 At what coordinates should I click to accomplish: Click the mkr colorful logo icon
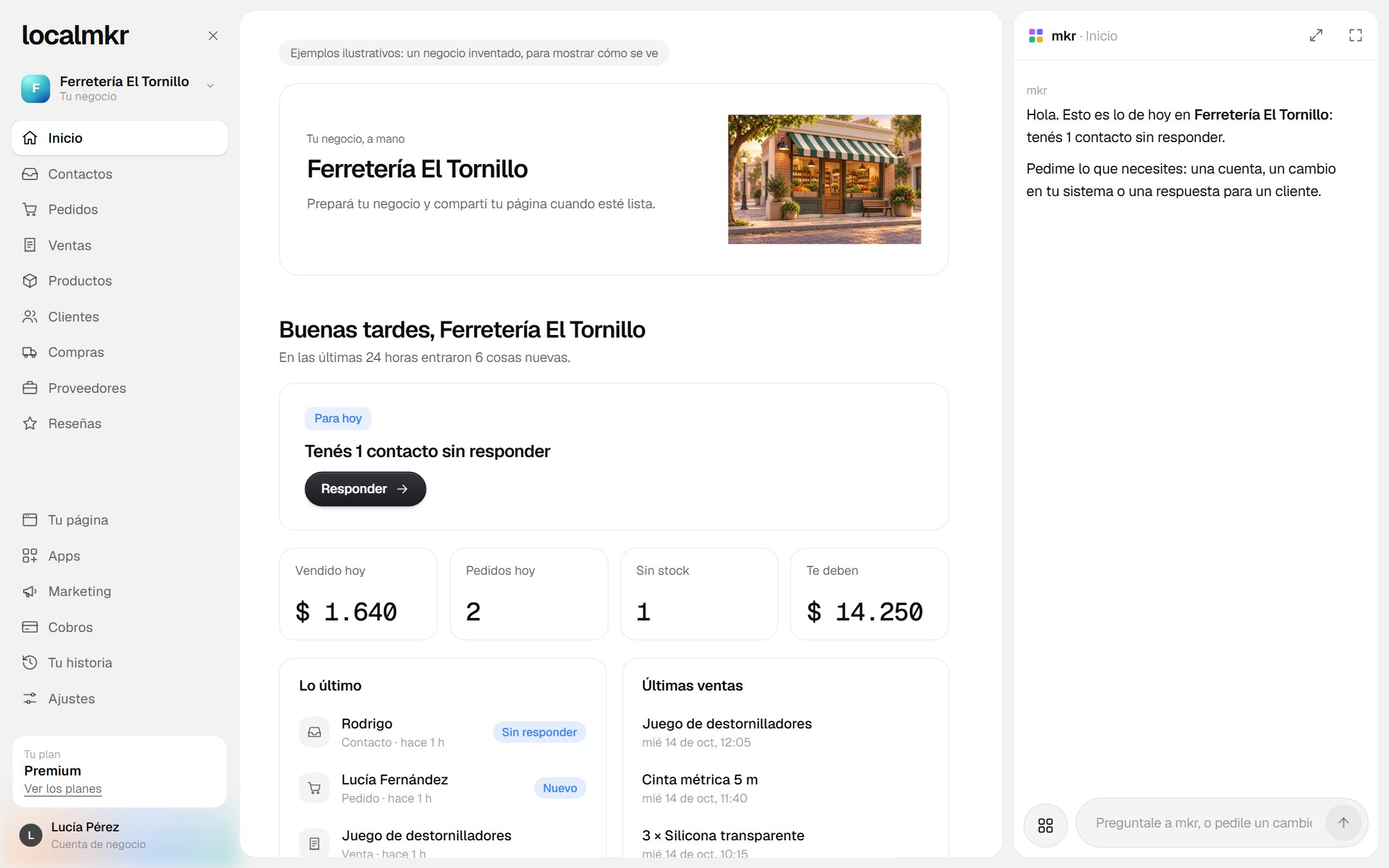click(1036, 35)
